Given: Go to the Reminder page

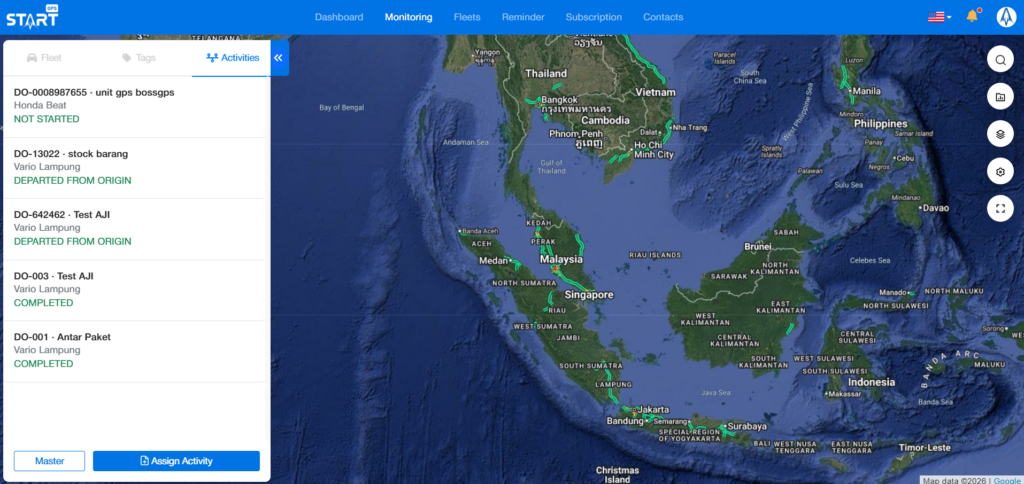Looking at the screenshot, I should tap(523, 17).
